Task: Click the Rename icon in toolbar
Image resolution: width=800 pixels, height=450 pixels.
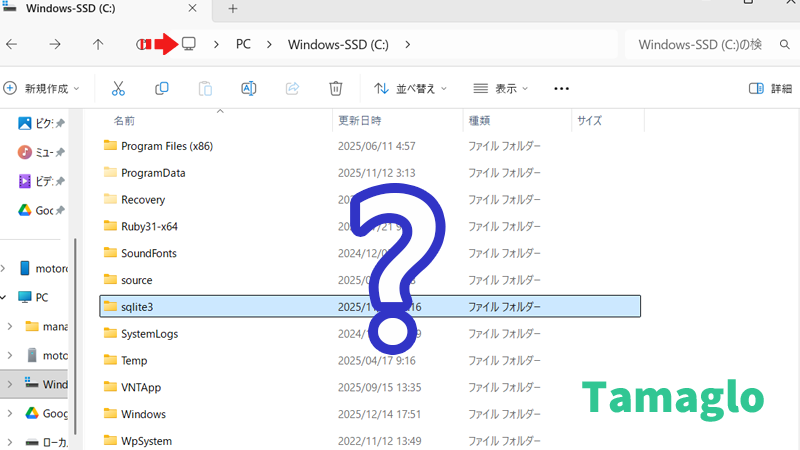Action: pyautogui.click(x=249, y=88)
